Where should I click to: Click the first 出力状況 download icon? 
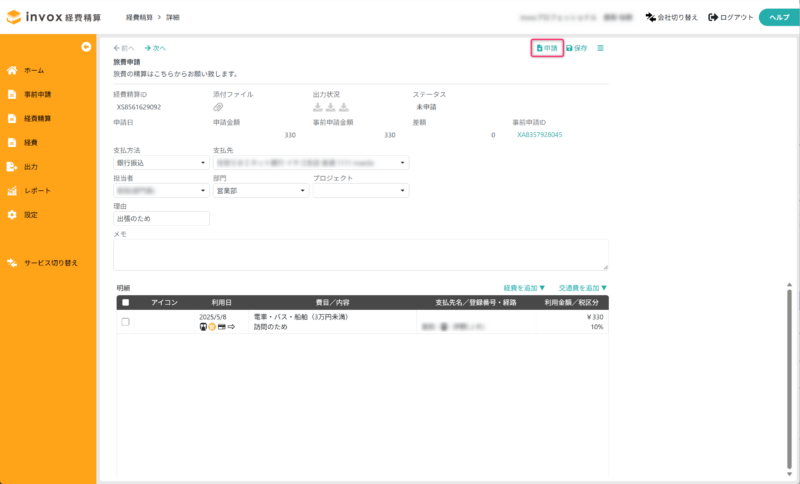(x=317, y=107)
